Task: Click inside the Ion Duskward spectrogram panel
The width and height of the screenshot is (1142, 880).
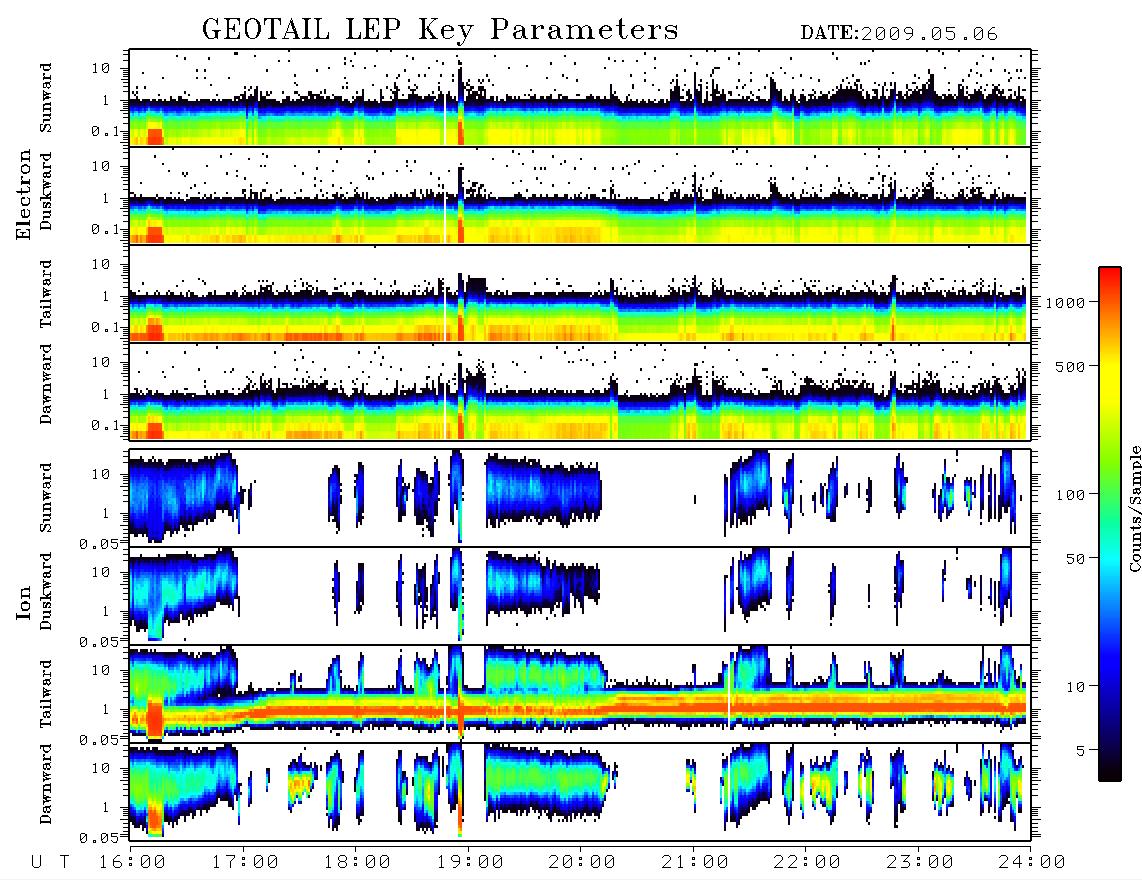Action: [x=580, y=596]
